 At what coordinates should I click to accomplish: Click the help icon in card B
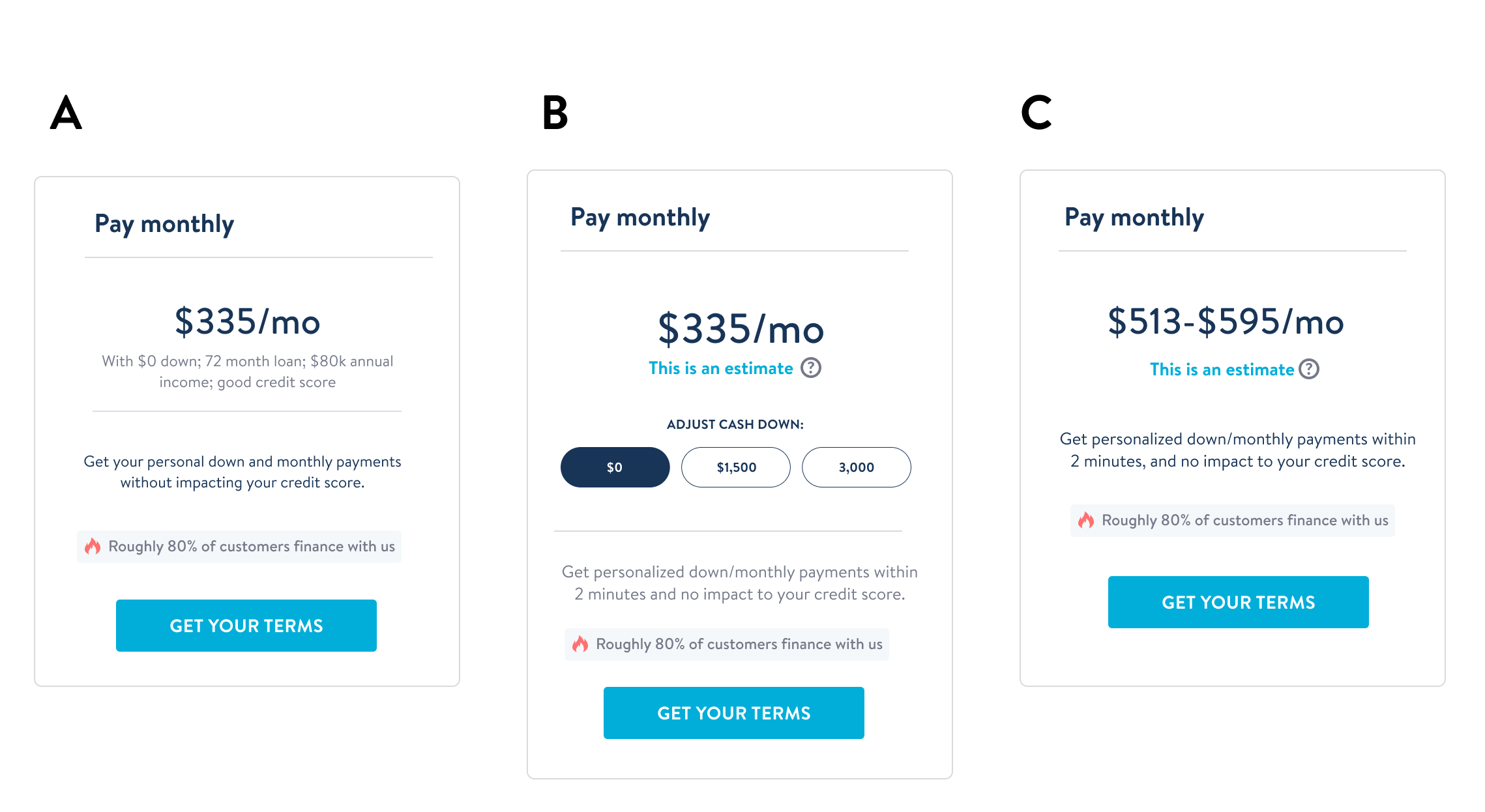810,368
